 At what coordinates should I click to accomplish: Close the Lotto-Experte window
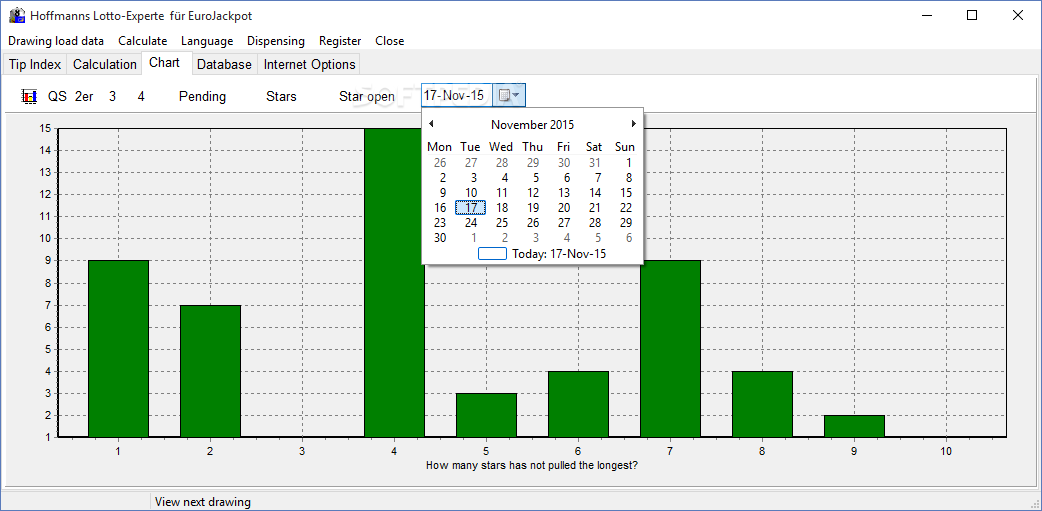(1017, 16)
